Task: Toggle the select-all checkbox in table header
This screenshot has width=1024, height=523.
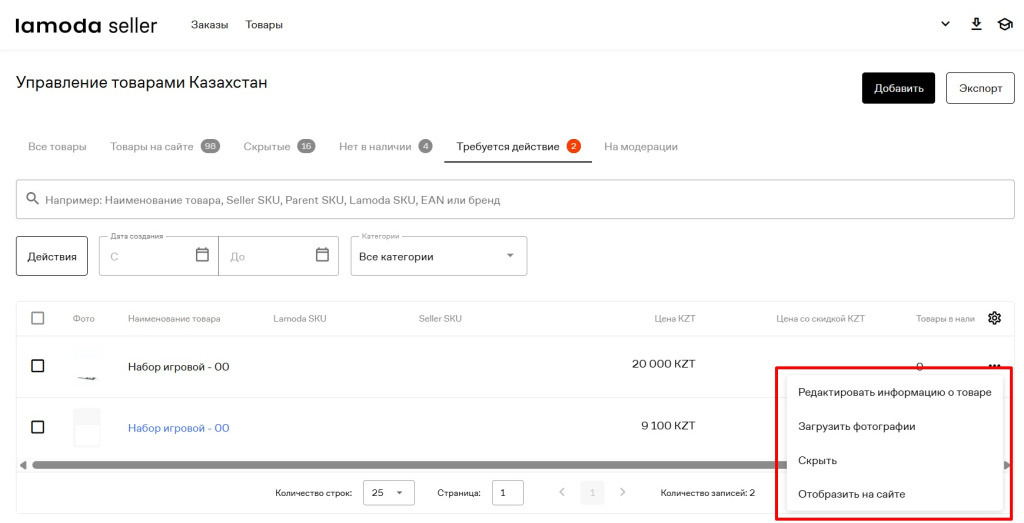Action: 38,318
